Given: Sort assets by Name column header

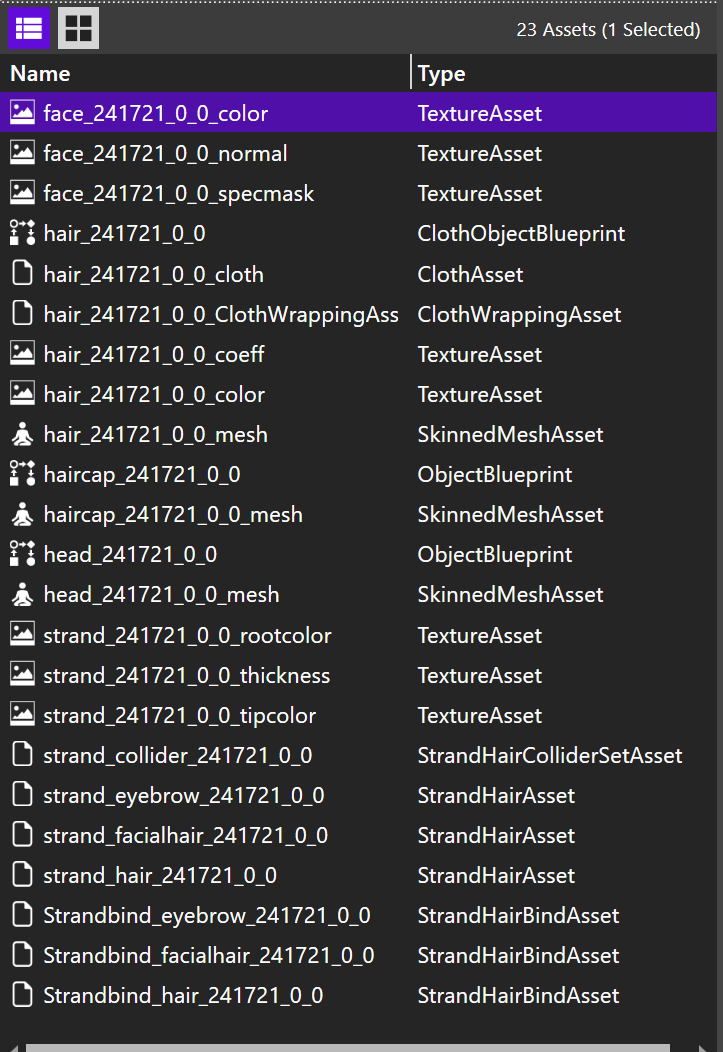Looking at the screenshot, I should point(40,73).
